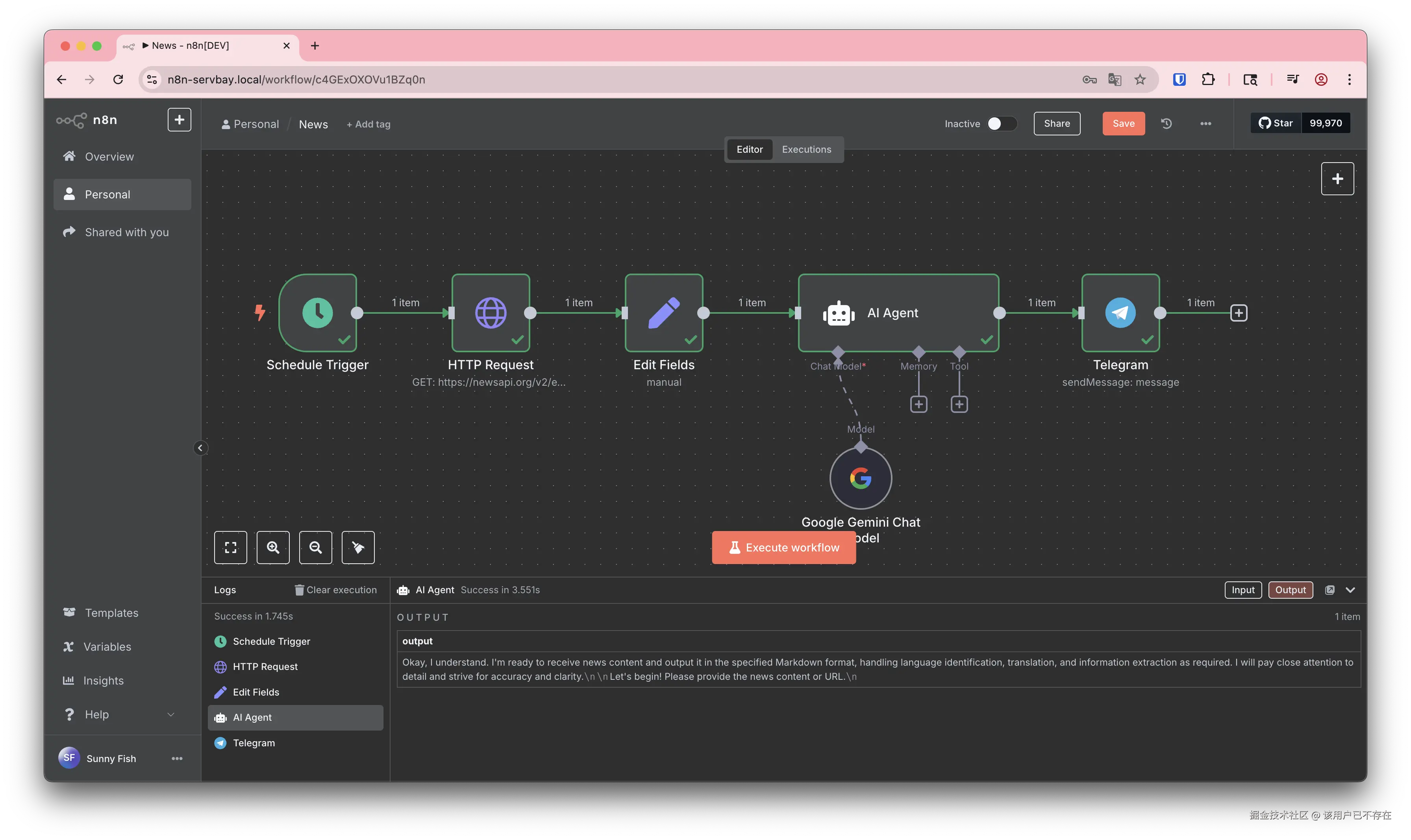Select the Telegram node on canvas
The height and width of the screenshot is (840, 1411).
[x=1120, y=313]
